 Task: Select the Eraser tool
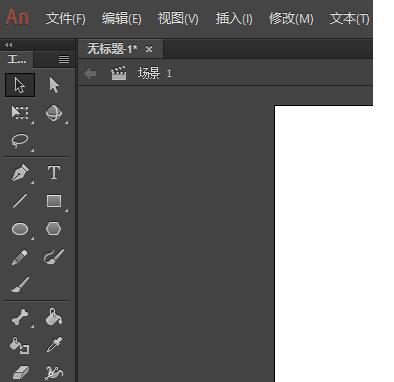[20, 372]
